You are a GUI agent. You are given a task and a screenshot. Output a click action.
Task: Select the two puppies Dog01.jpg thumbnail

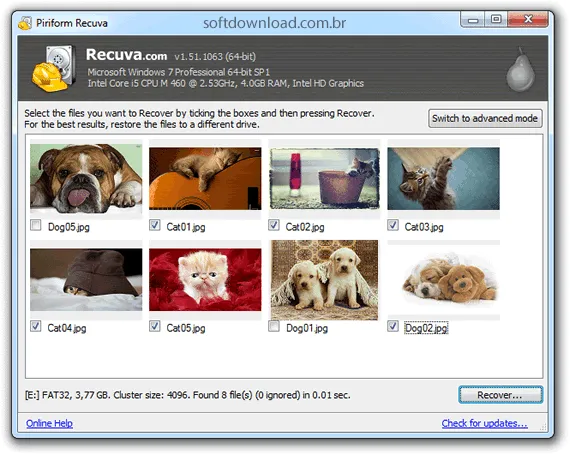pyautogui.click(x=324, y=280)
